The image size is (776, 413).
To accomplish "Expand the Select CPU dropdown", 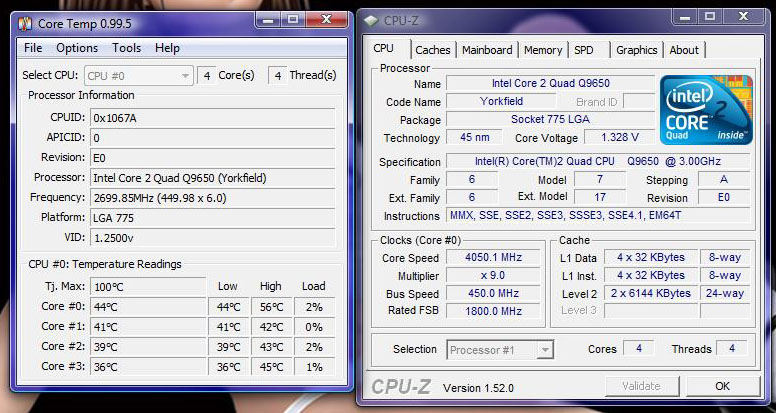I will tap(138, 76).
